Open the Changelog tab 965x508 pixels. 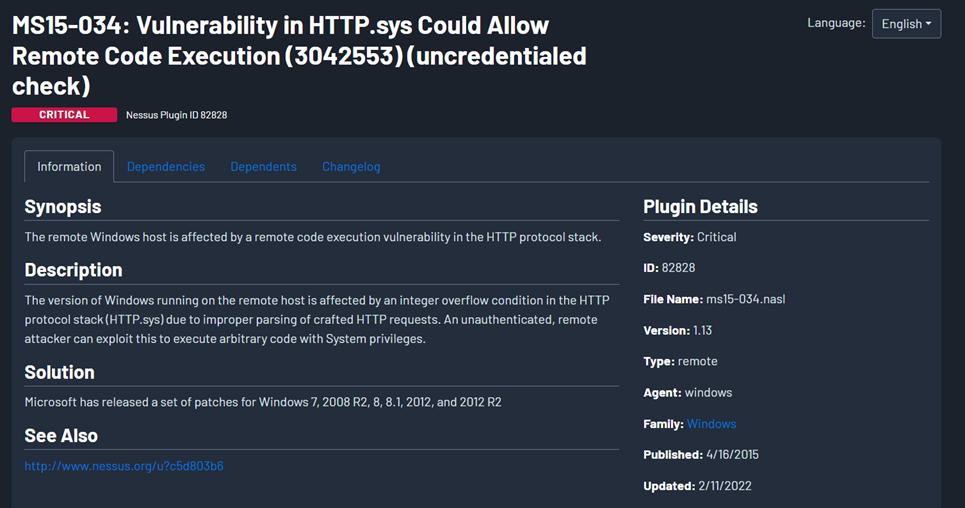[351, 166]
